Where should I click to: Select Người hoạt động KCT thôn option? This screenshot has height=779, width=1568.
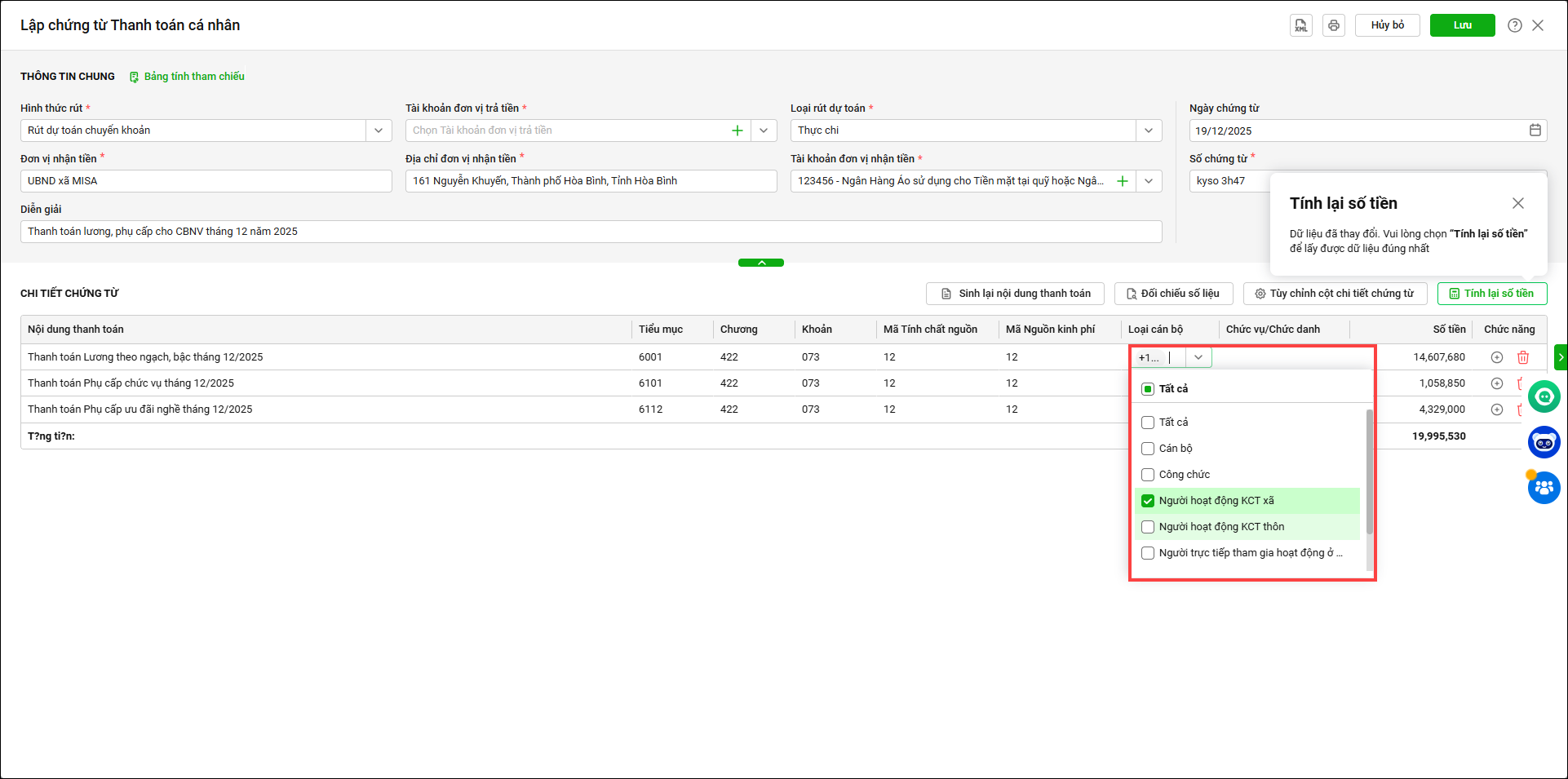coord(1148,527)
